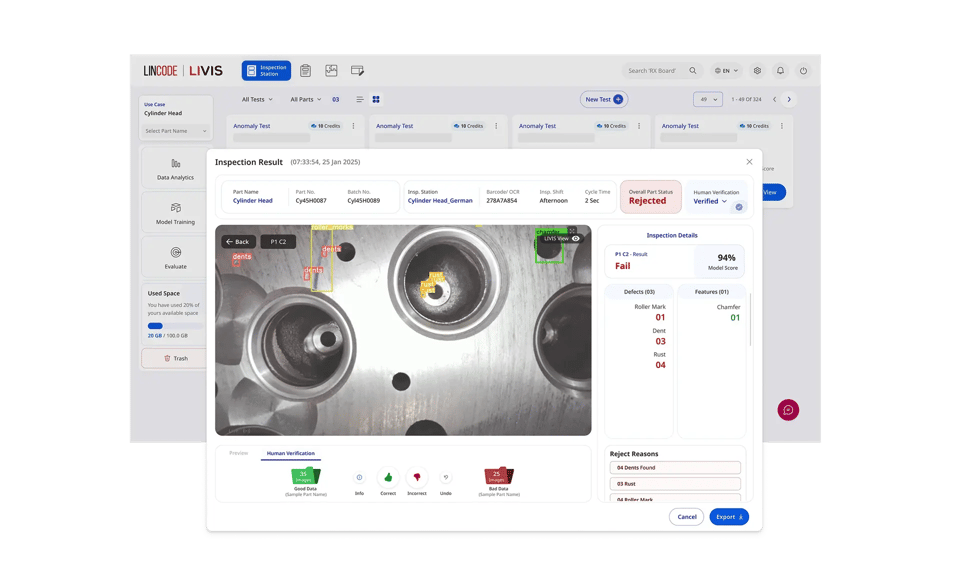Click the Used Space storage progress bar
This screenshot has width=960, height=568.
click(175, 326)
